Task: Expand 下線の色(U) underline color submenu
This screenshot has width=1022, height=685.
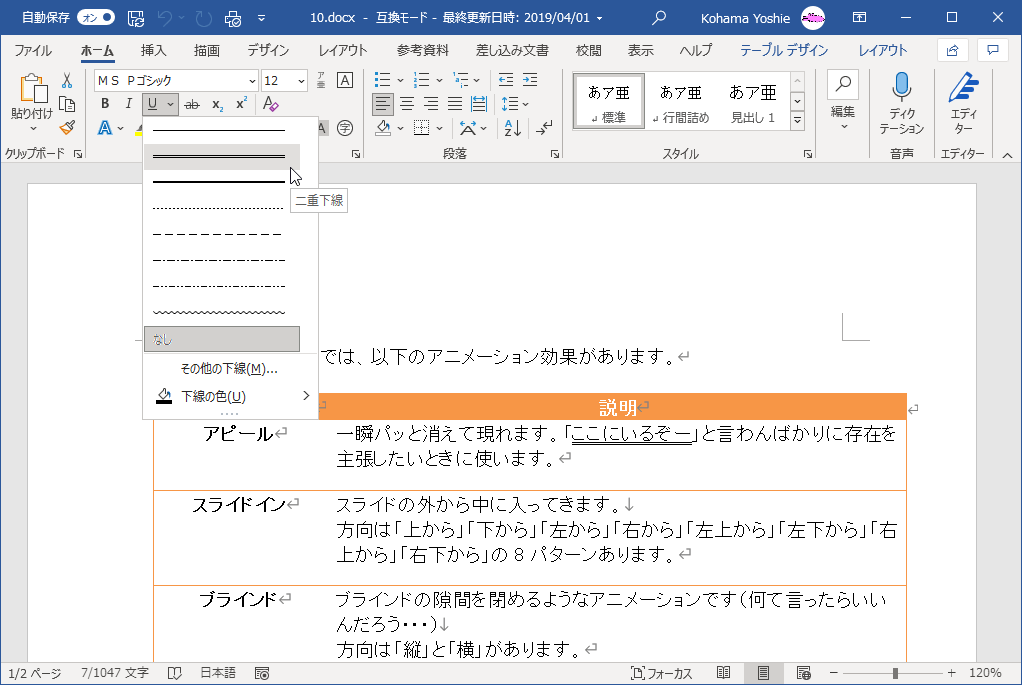Action: (230, 396)
